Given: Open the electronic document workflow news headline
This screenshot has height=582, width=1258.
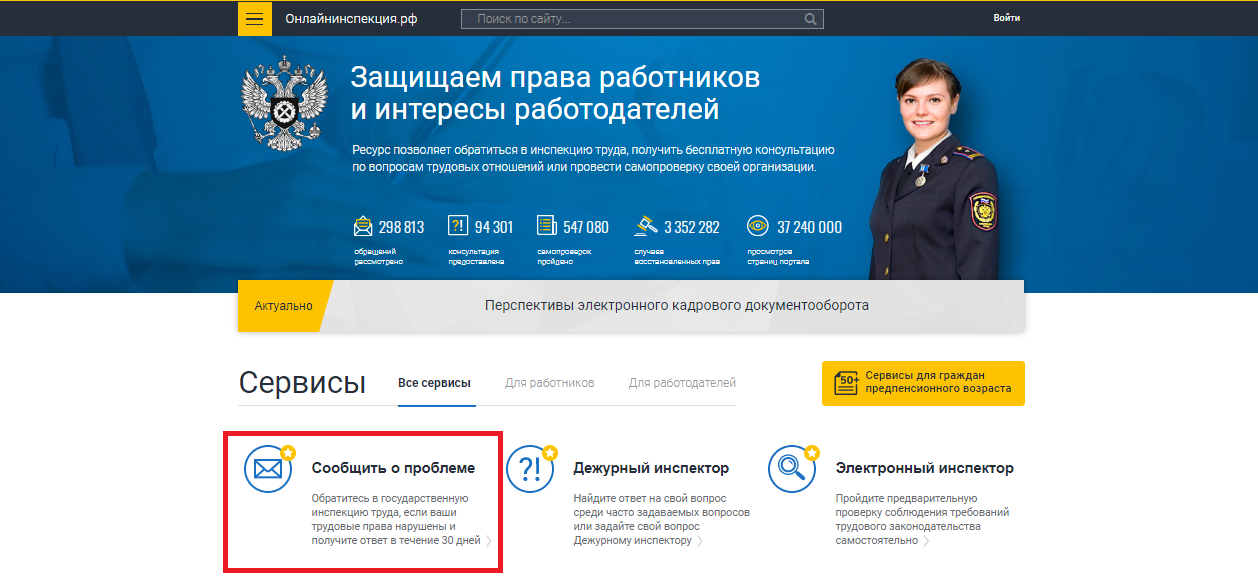Looking at the screenshot, I should click(676, 306).
